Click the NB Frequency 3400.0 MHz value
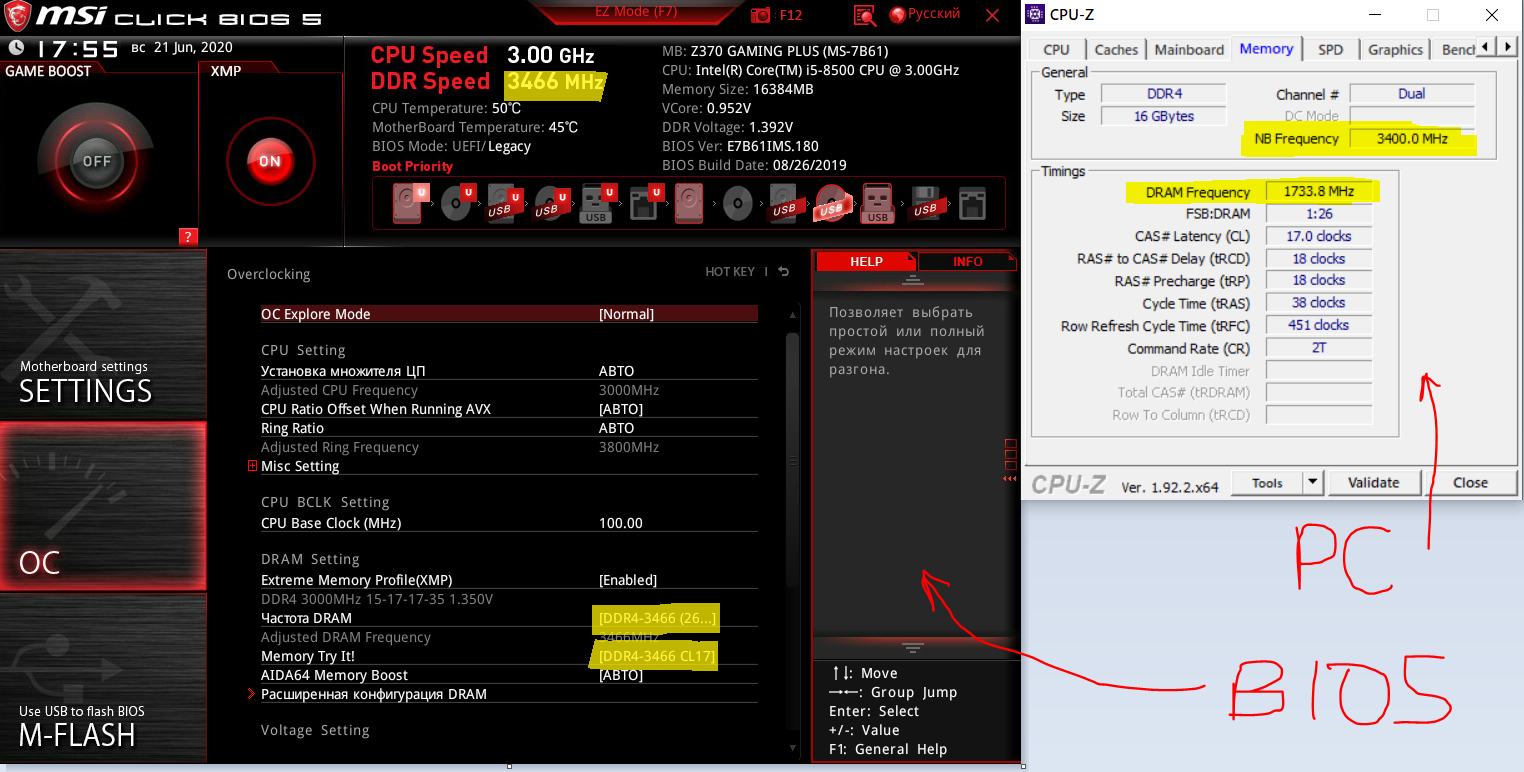Image resolution: width=1524 pixels, height=772 pixels. (x=1411, y=139)
